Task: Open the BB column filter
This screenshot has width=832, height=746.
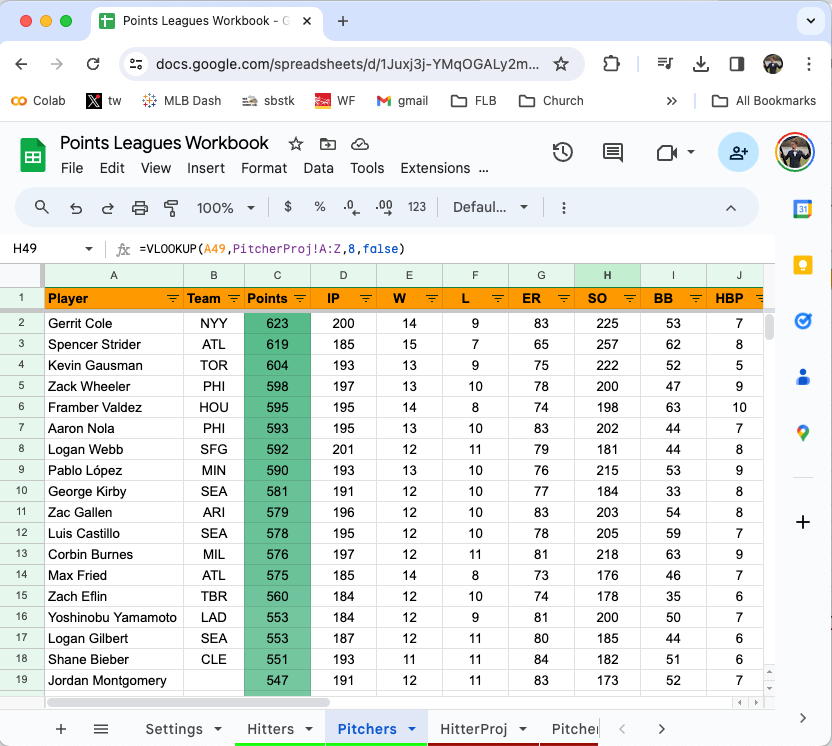Action: (x=696, y=299)
